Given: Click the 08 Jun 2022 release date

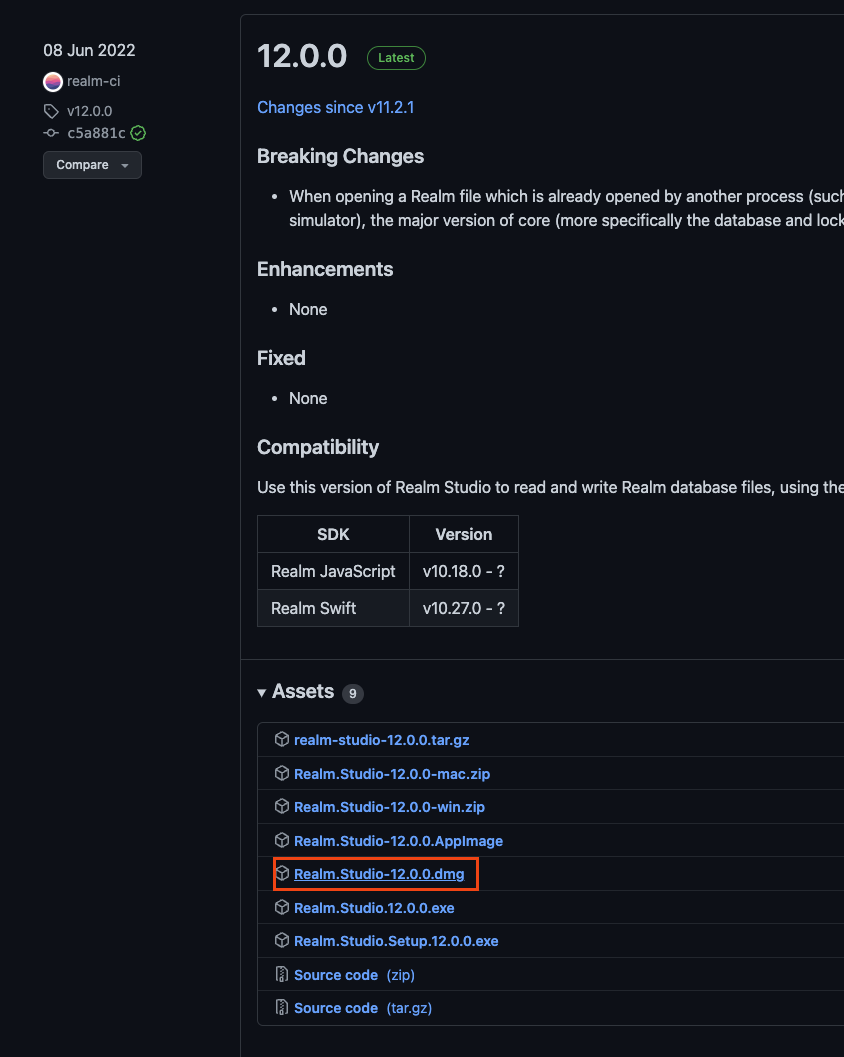Looking at the screenshot, I should click(x=89, y=51).
